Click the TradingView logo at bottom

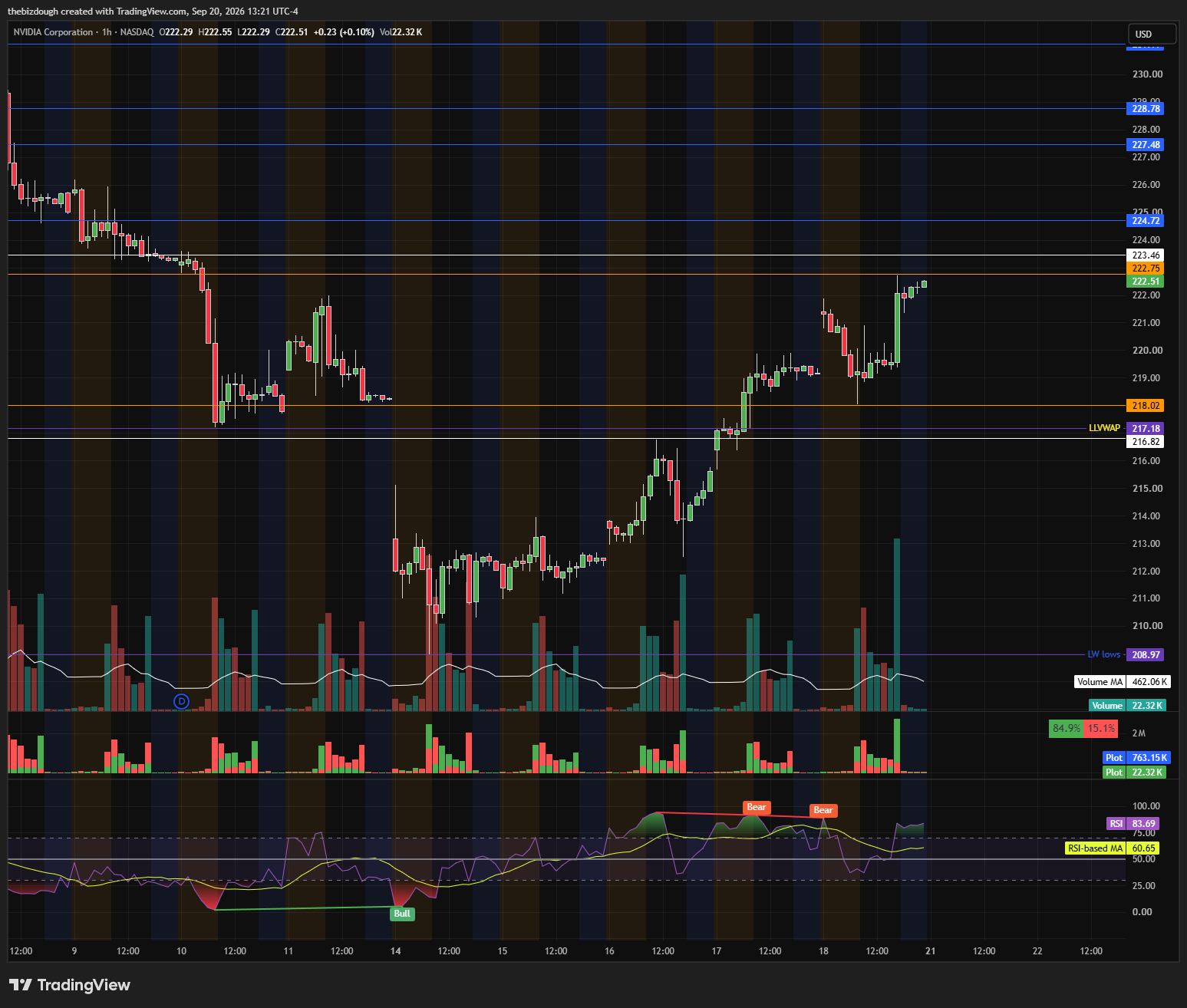click(x=70, y=985)
